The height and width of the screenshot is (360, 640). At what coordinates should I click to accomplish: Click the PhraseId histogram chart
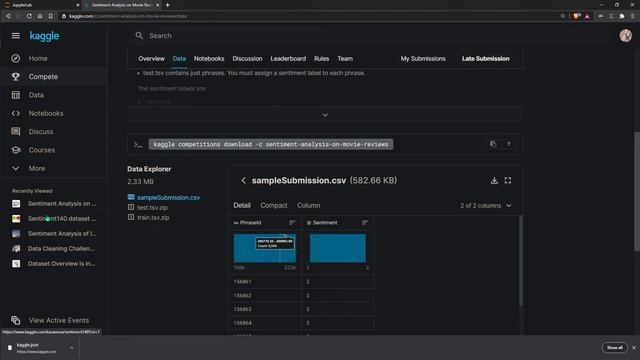click(x=264, y=248)
